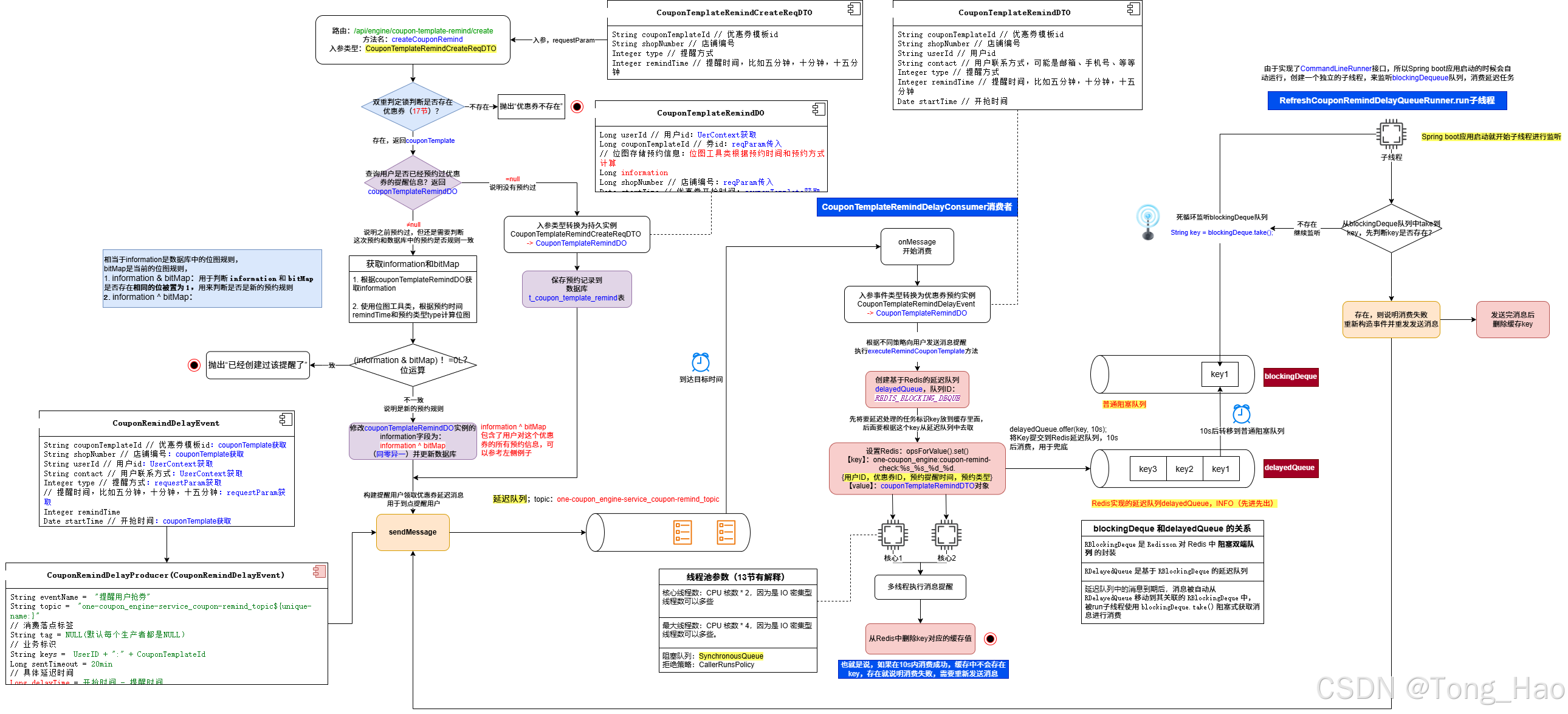Click the wireless antenna listening icon

[1148, 222]
